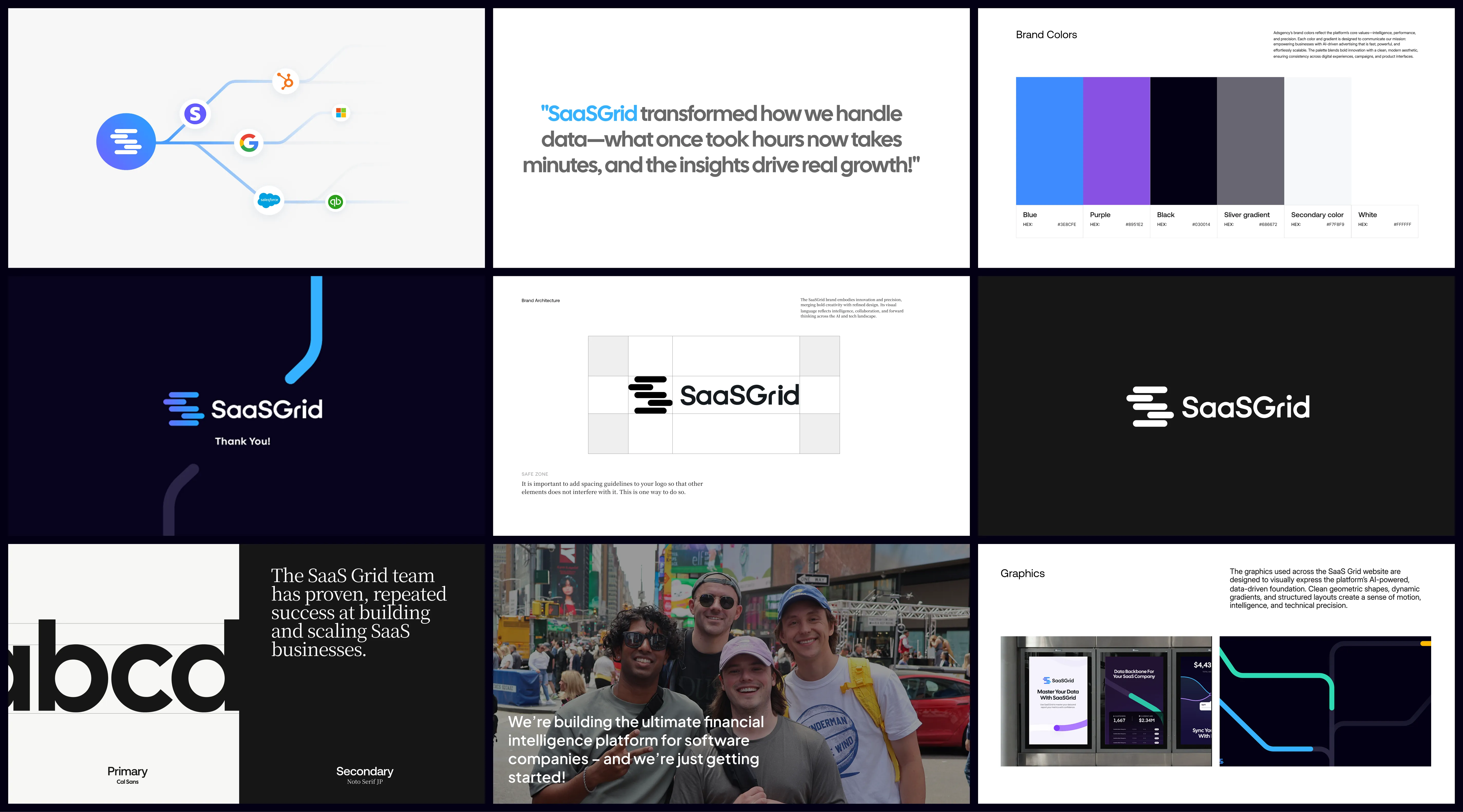
Task: Select the HubSpot icon in the integration diagram
Action: (286, 81)
